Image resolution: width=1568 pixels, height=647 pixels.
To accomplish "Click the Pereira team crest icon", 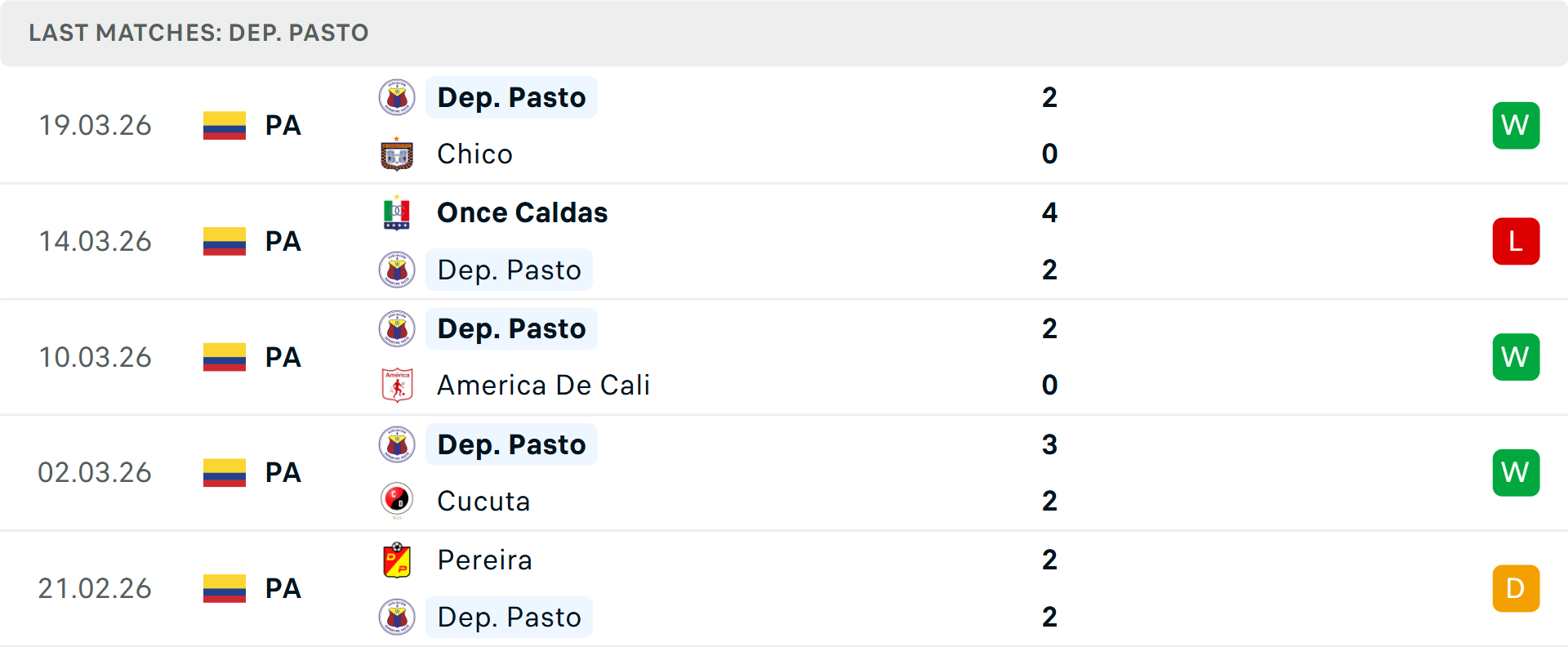I will click(x=397, y=560).
